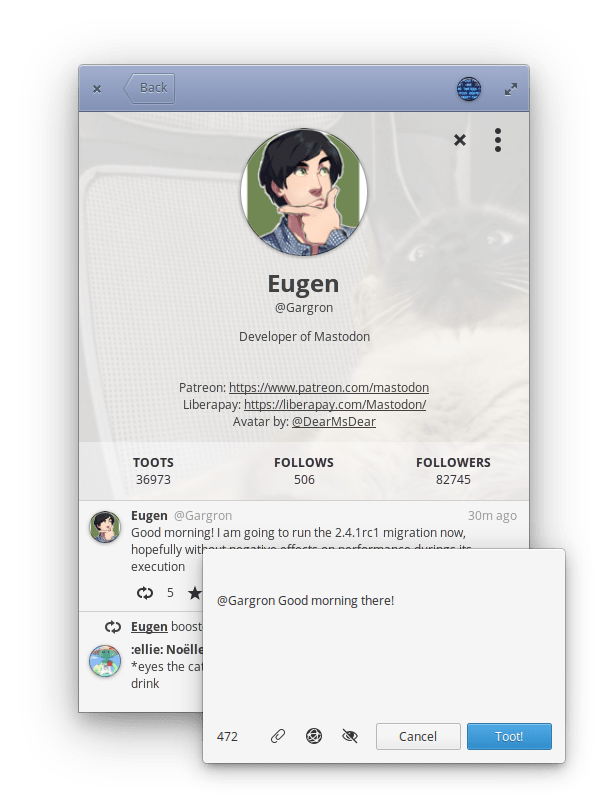The height and width of the screenshot is (805, 608).
Task: Click into reply text field
Action: [x=384, y=637]
